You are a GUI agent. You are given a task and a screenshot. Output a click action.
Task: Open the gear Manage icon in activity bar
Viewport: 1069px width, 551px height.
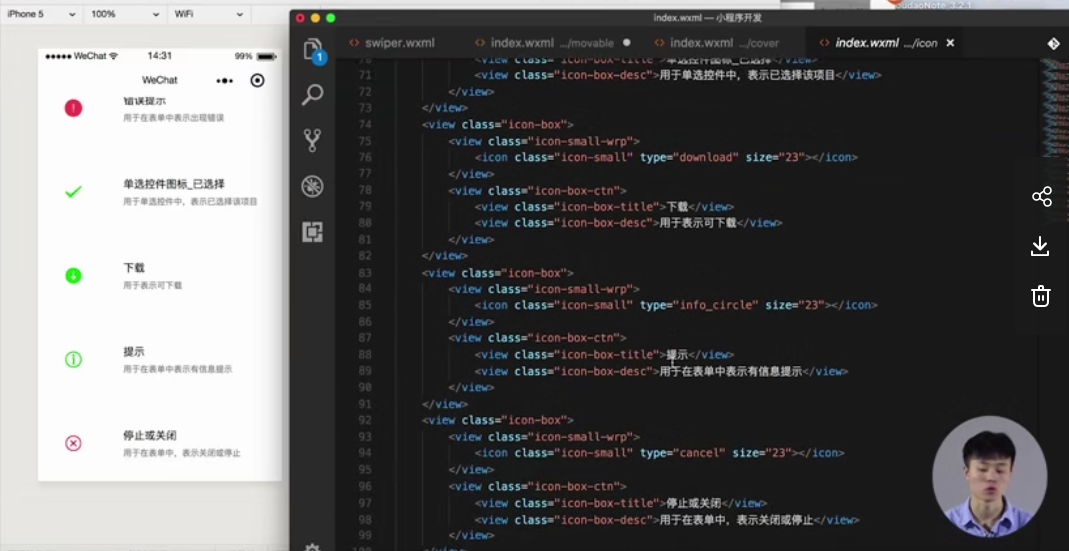[312, 546]
